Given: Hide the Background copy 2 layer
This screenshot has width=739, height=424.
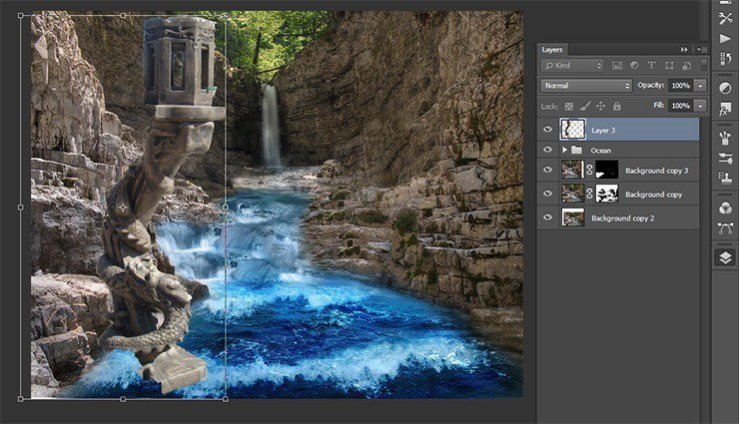Looking at the screenshot, I should (x=547, y=217).
